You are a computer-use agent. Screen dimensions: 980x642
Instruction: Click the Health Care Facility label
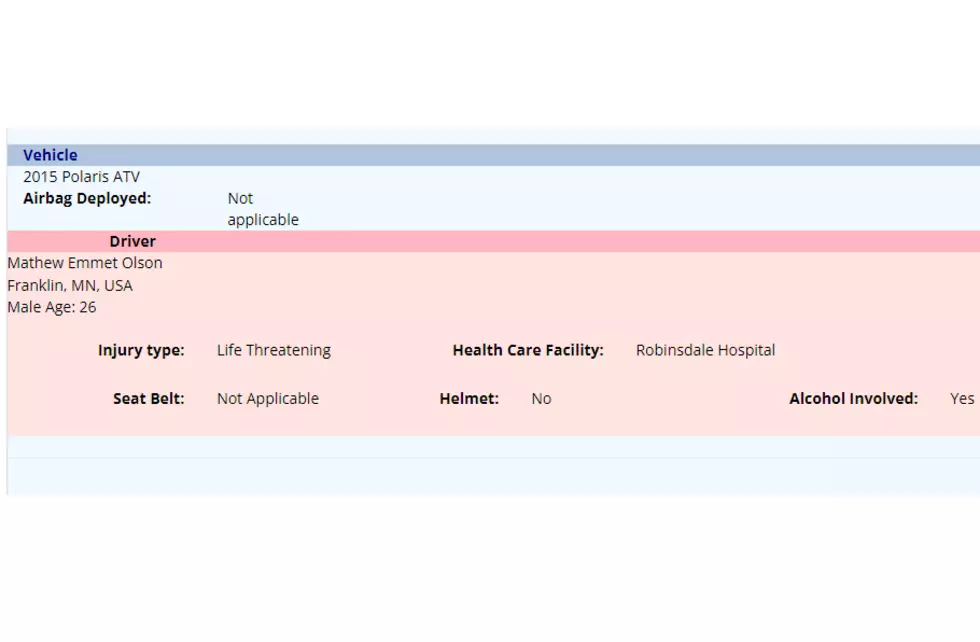pos(528,350)
